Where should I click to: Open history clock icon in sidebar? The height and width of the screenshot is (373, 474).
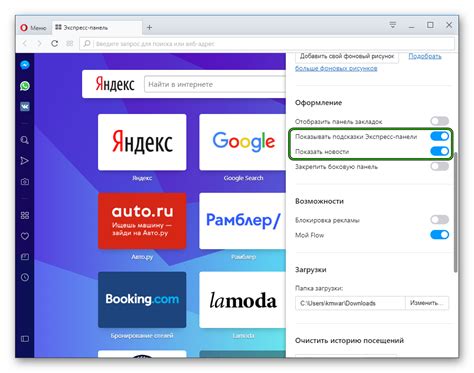[25, 277]
